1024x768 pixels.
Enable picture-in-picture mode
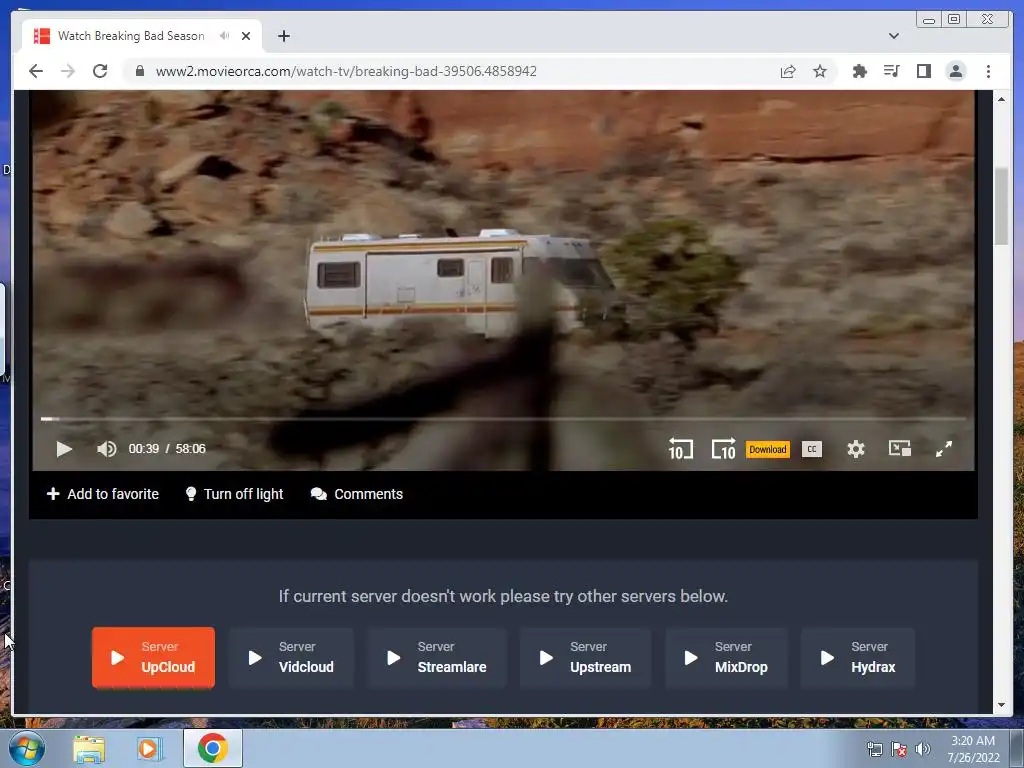900,449
